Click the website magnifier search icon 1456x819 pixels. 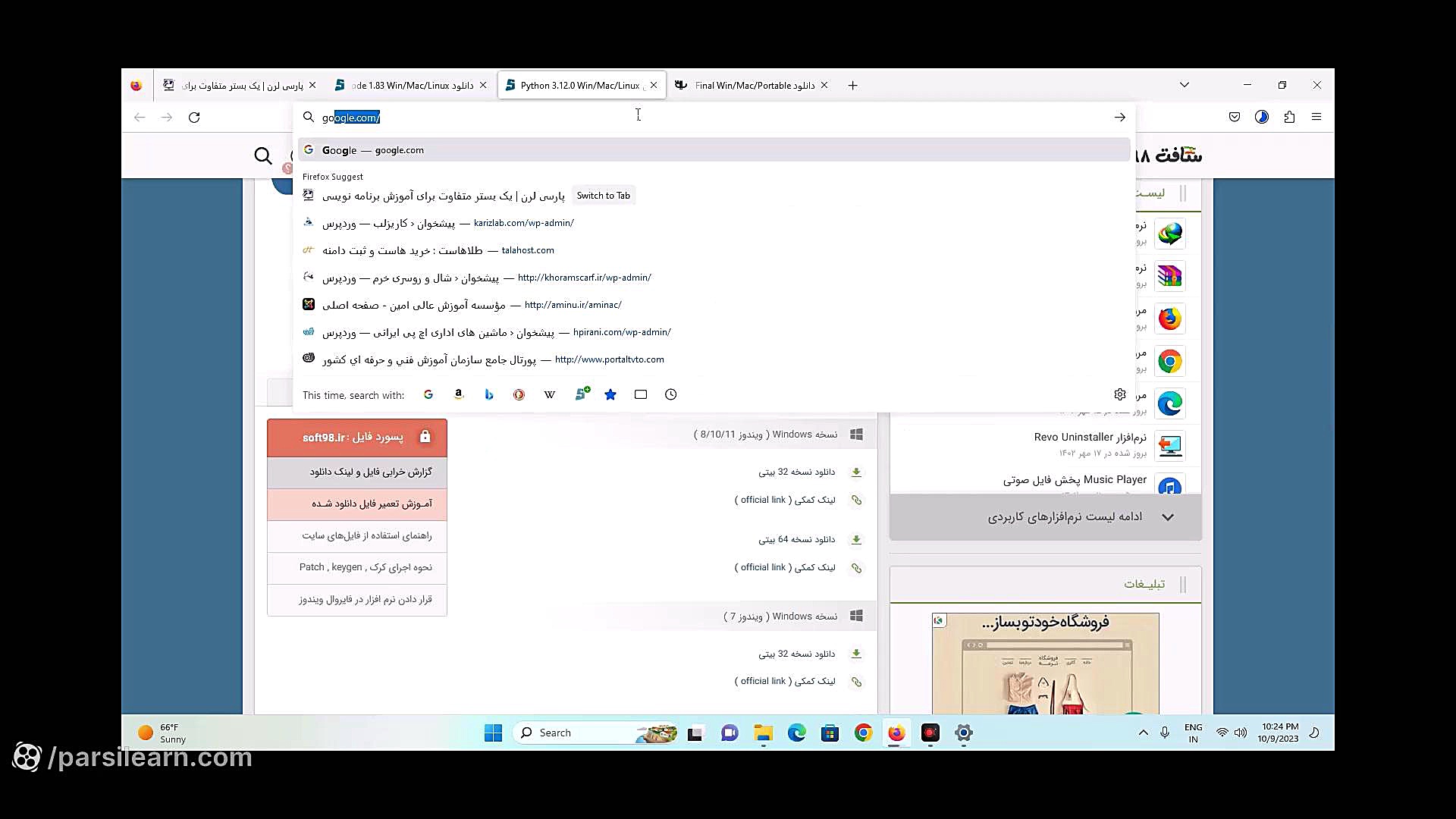(x=263, y=156)
